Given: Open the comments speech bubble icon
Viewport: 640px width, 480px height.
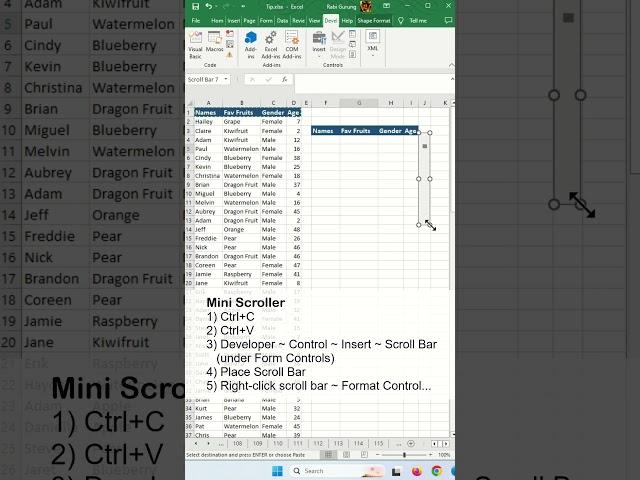Looking at the screenshot, I should (448, 20).
